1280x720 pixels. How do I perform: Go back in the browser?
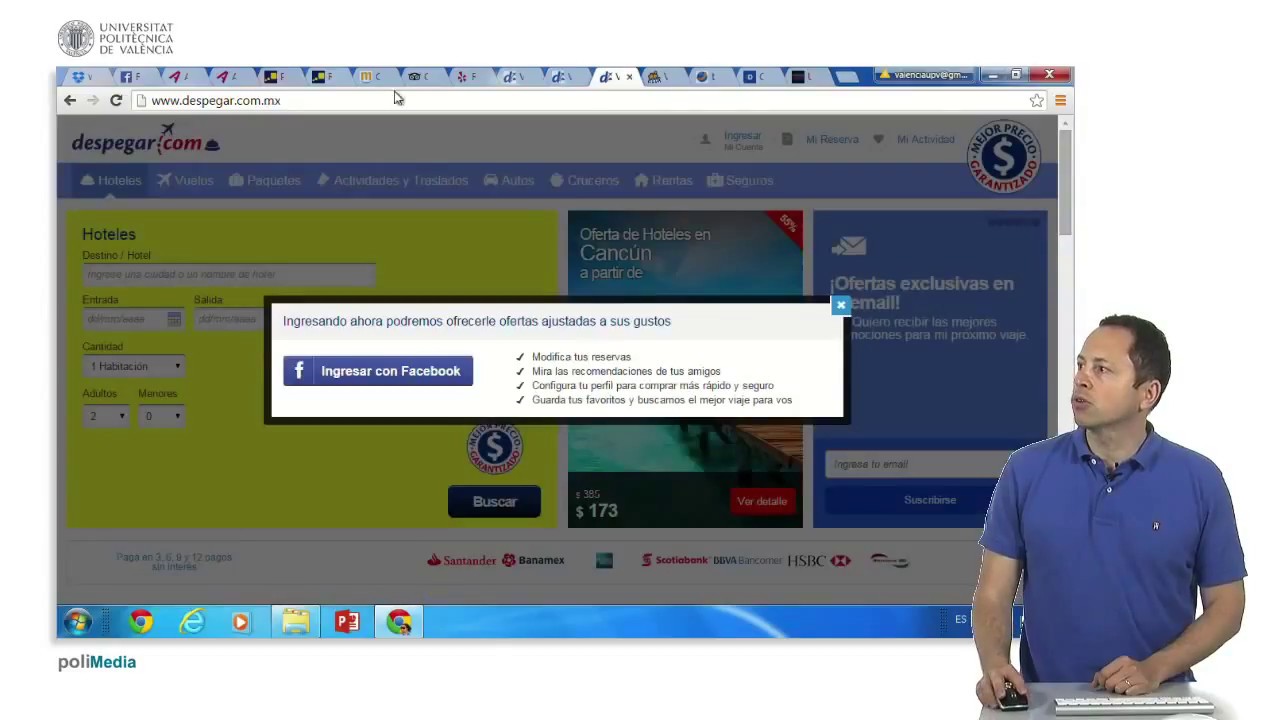(x=70, y=100)
